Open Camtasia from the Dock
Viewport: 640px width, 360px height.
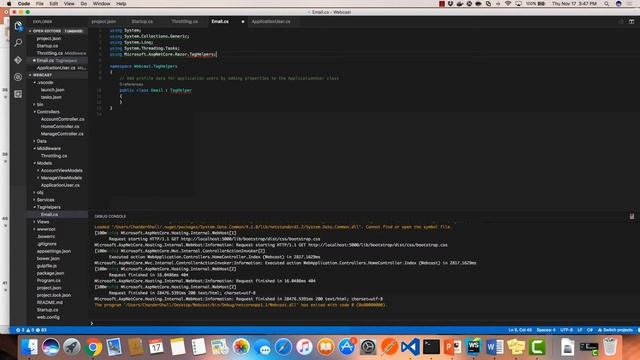[x=537, y=347]
